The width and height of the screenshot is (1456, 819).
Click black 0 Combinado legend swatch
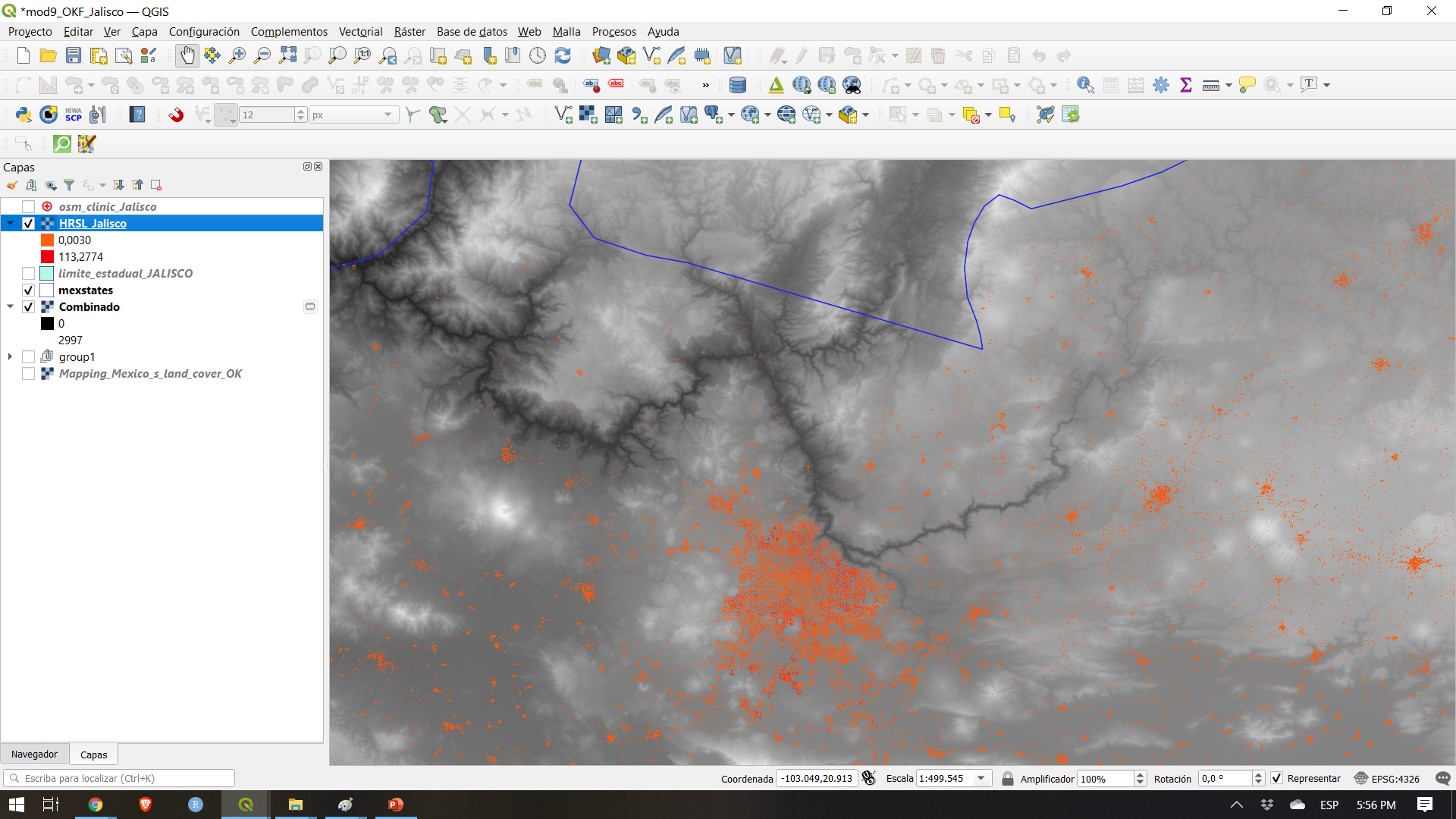click(47, 323)
